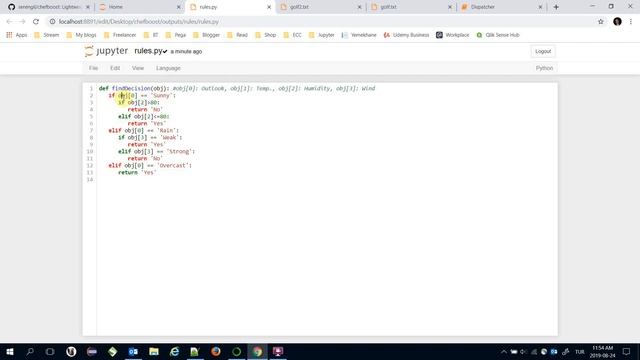Open the Chrome three-dot menu

coord(631,22)
